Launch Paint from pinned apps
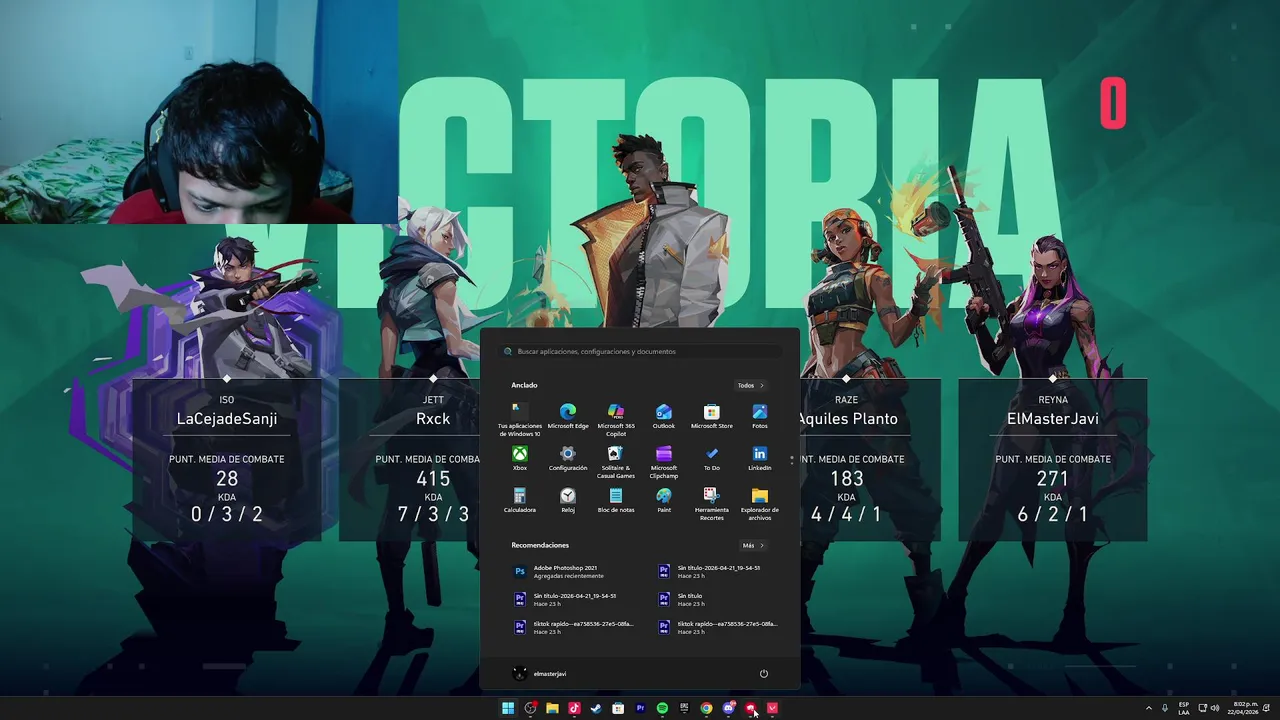This screenshot has height=720, width=1280. [x=664, y=500]
